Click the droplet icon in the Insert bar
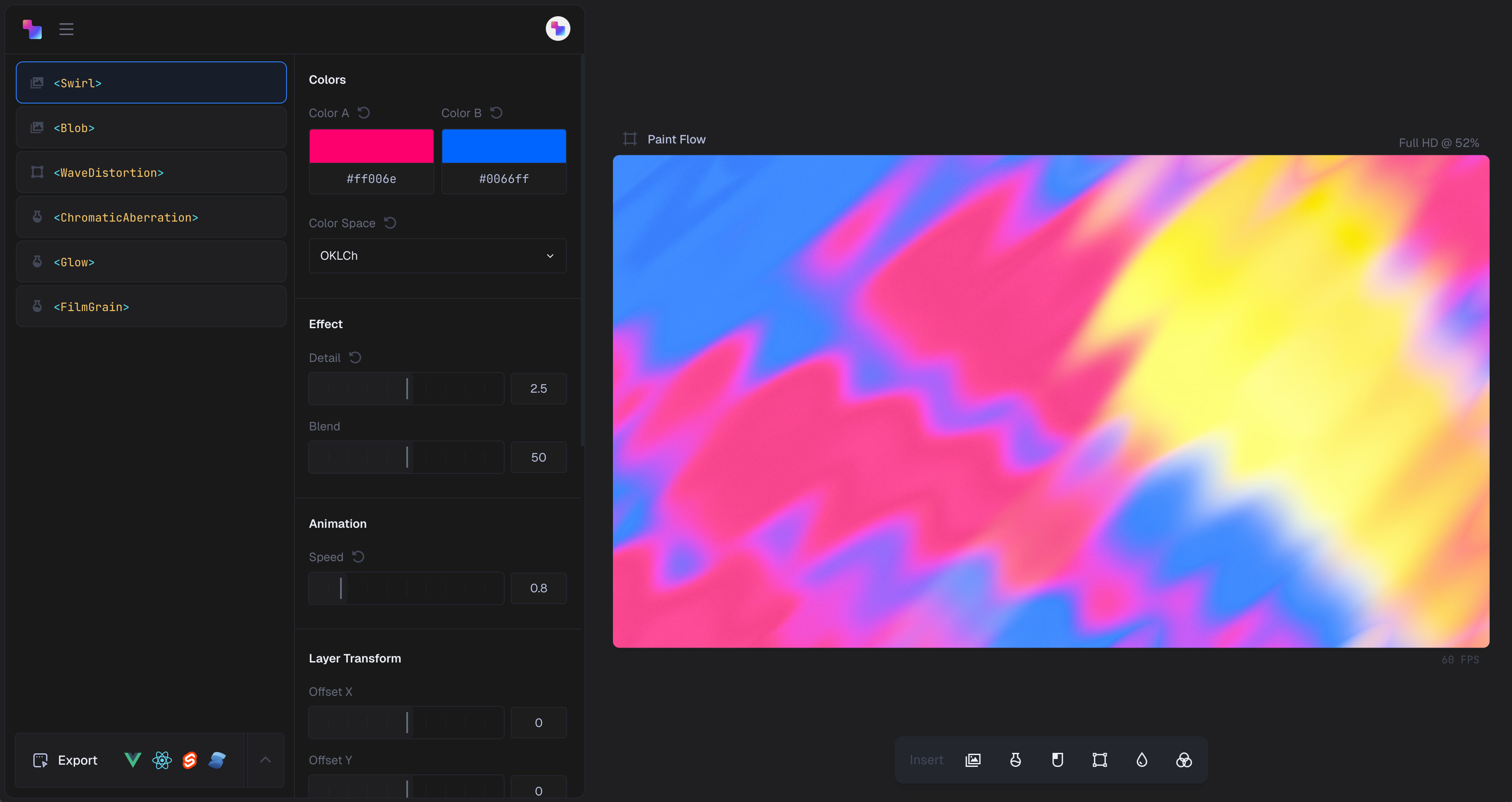Image resolution: width=1512 pixels, height=802 pixels. [1142, 759]
